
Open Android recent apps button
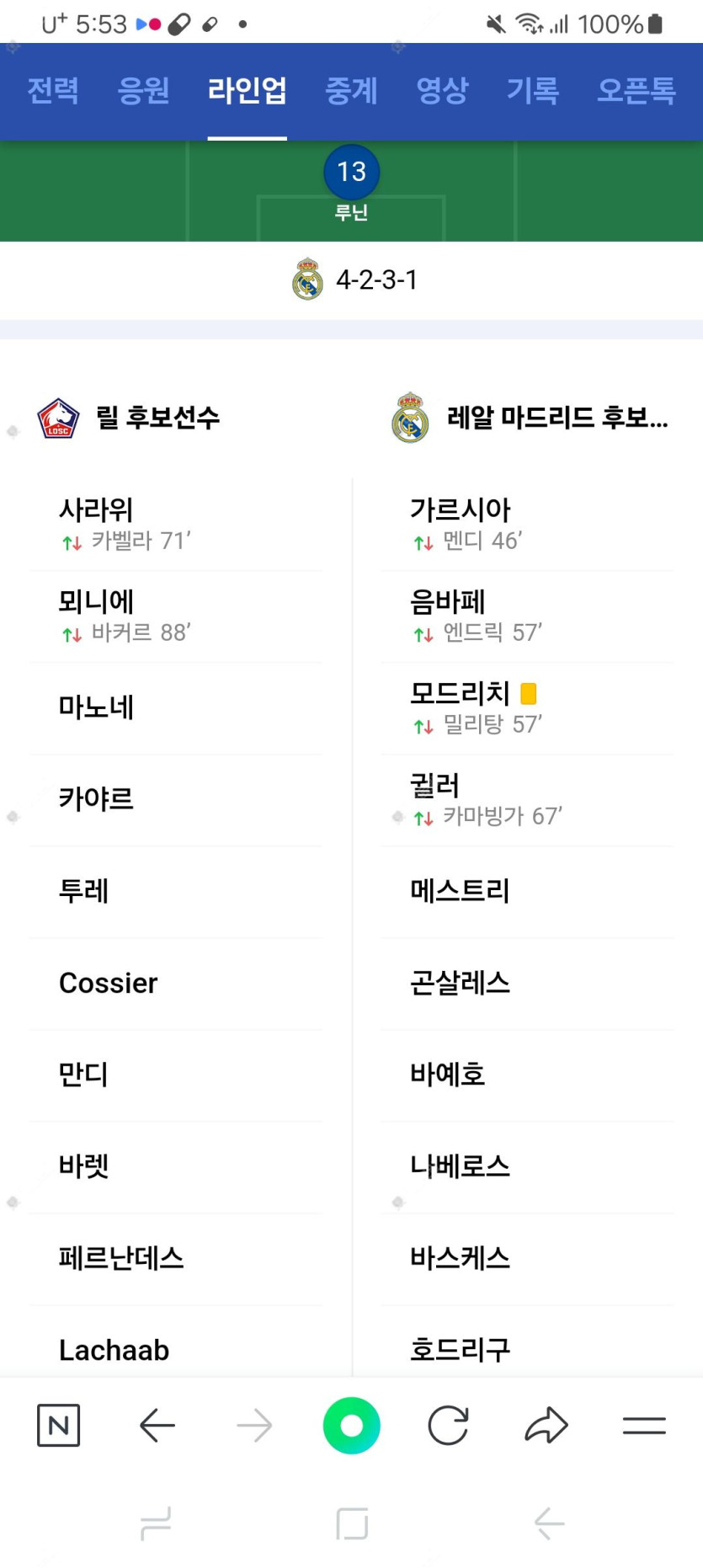point(156,1523)
